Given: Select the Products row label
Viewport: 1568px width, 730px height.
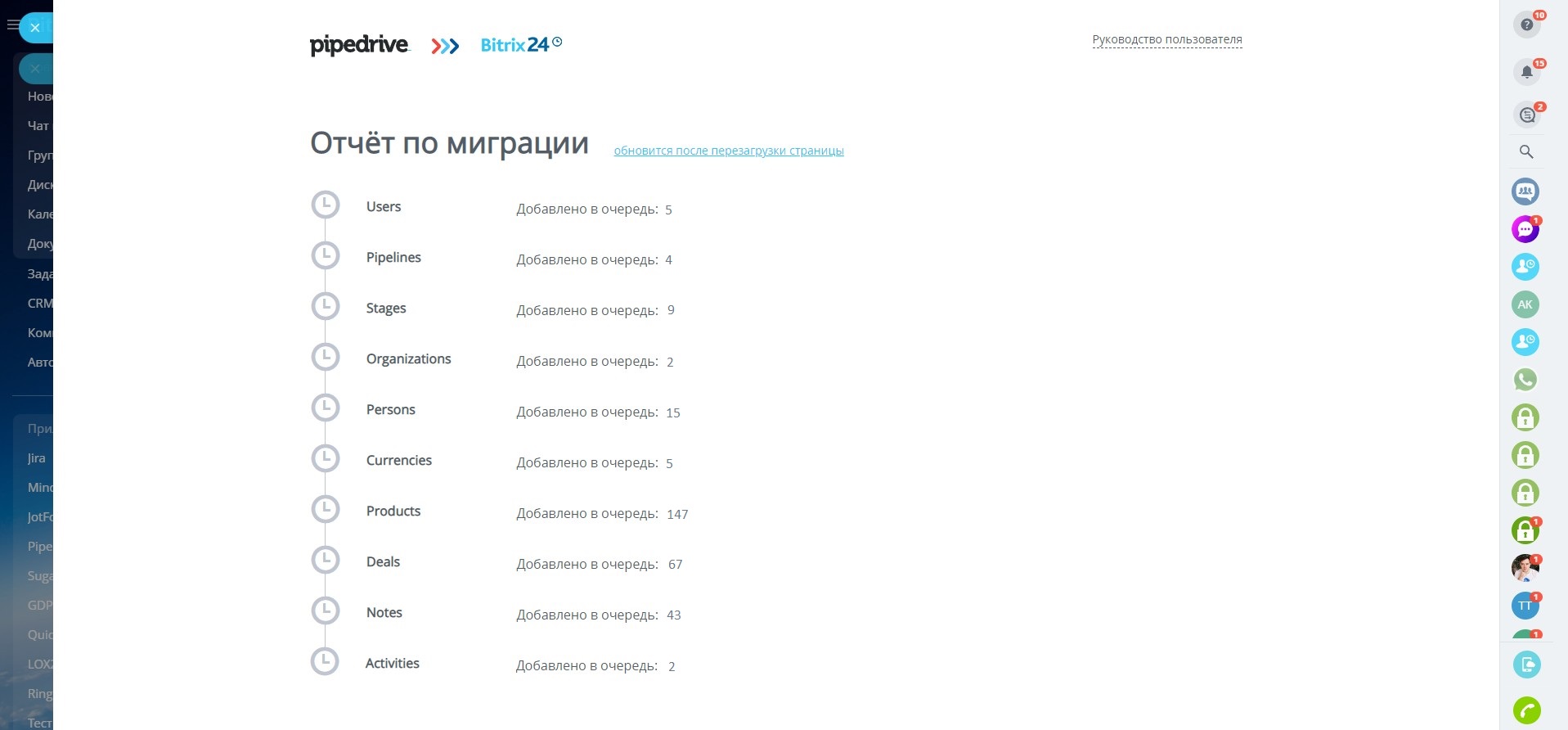Looking at the screenshot, I should [393, 511].
